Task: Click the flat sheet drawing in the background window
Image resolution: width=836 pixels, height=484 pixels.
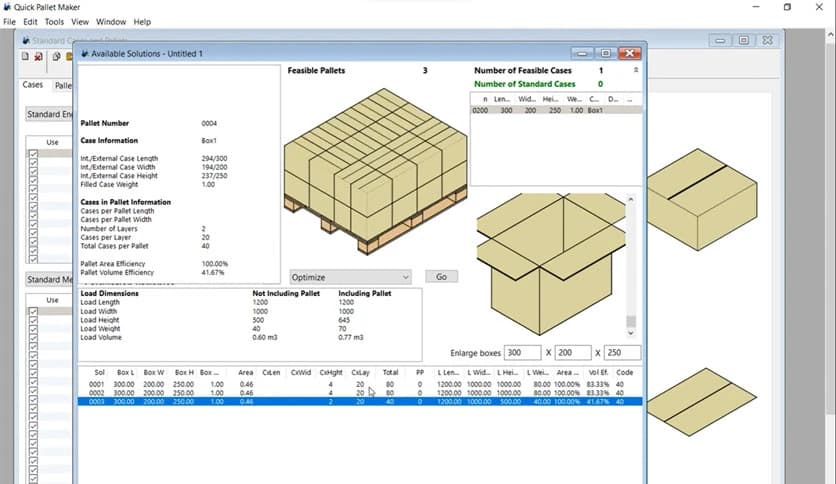Action: pyautogui.click(x=702, y=402)
